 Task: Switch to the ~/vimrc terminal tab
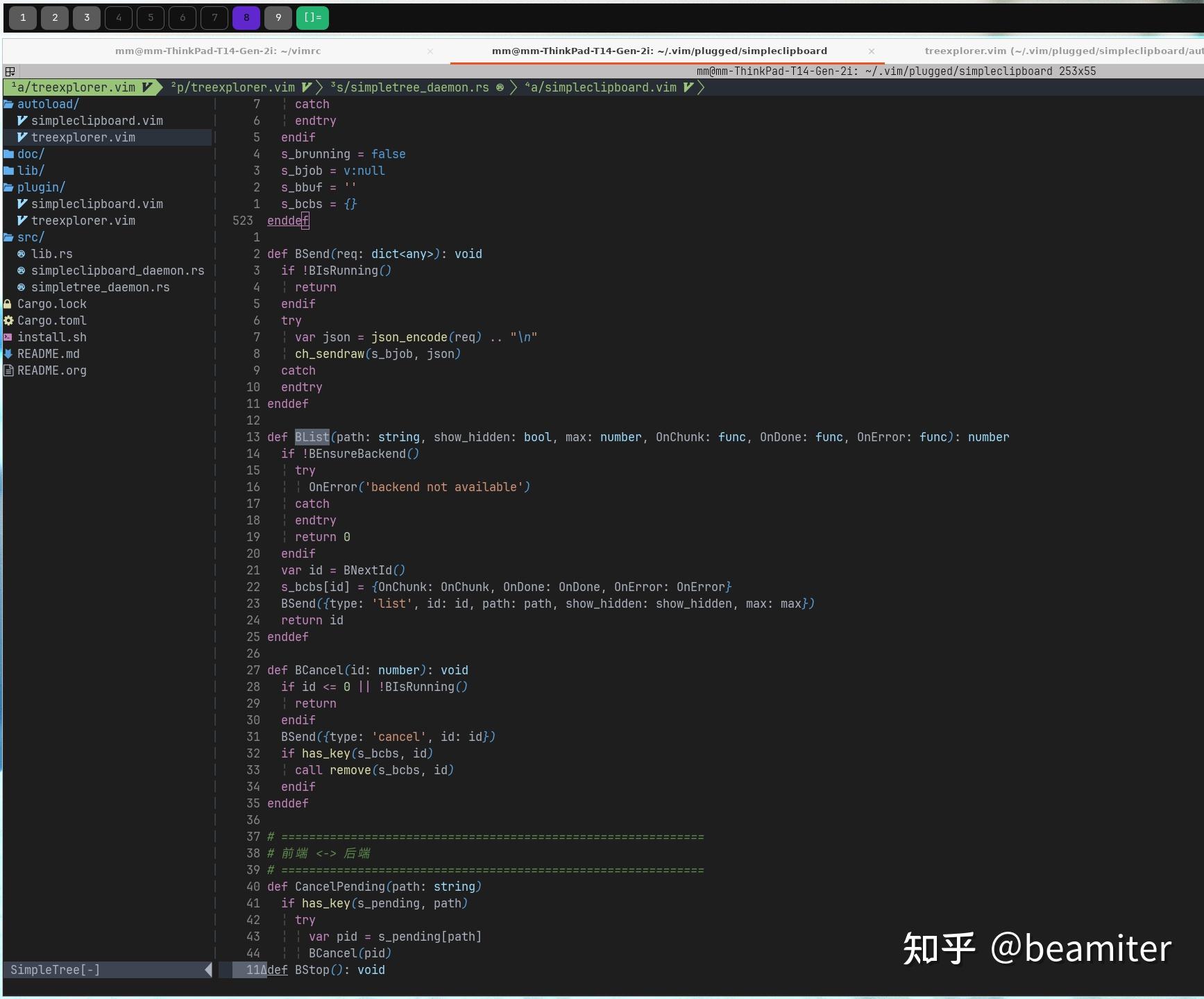(219, 51)
